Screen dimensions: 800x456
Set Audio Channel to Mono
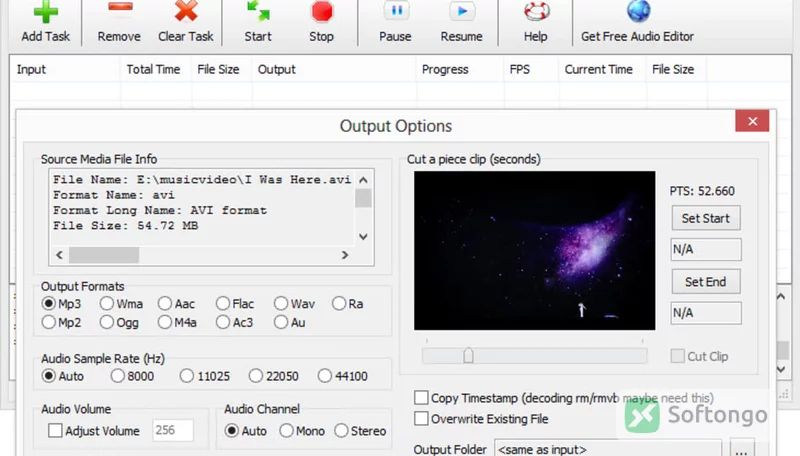click(287, 430)
